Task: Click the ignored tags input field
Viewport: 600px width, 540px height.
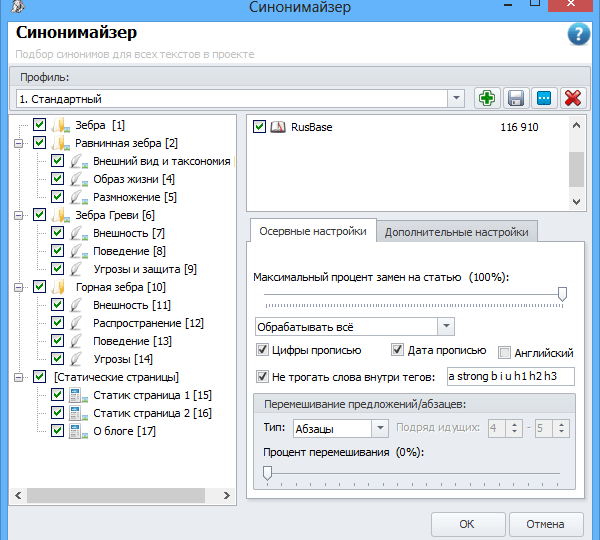Action: click(510, 376)
